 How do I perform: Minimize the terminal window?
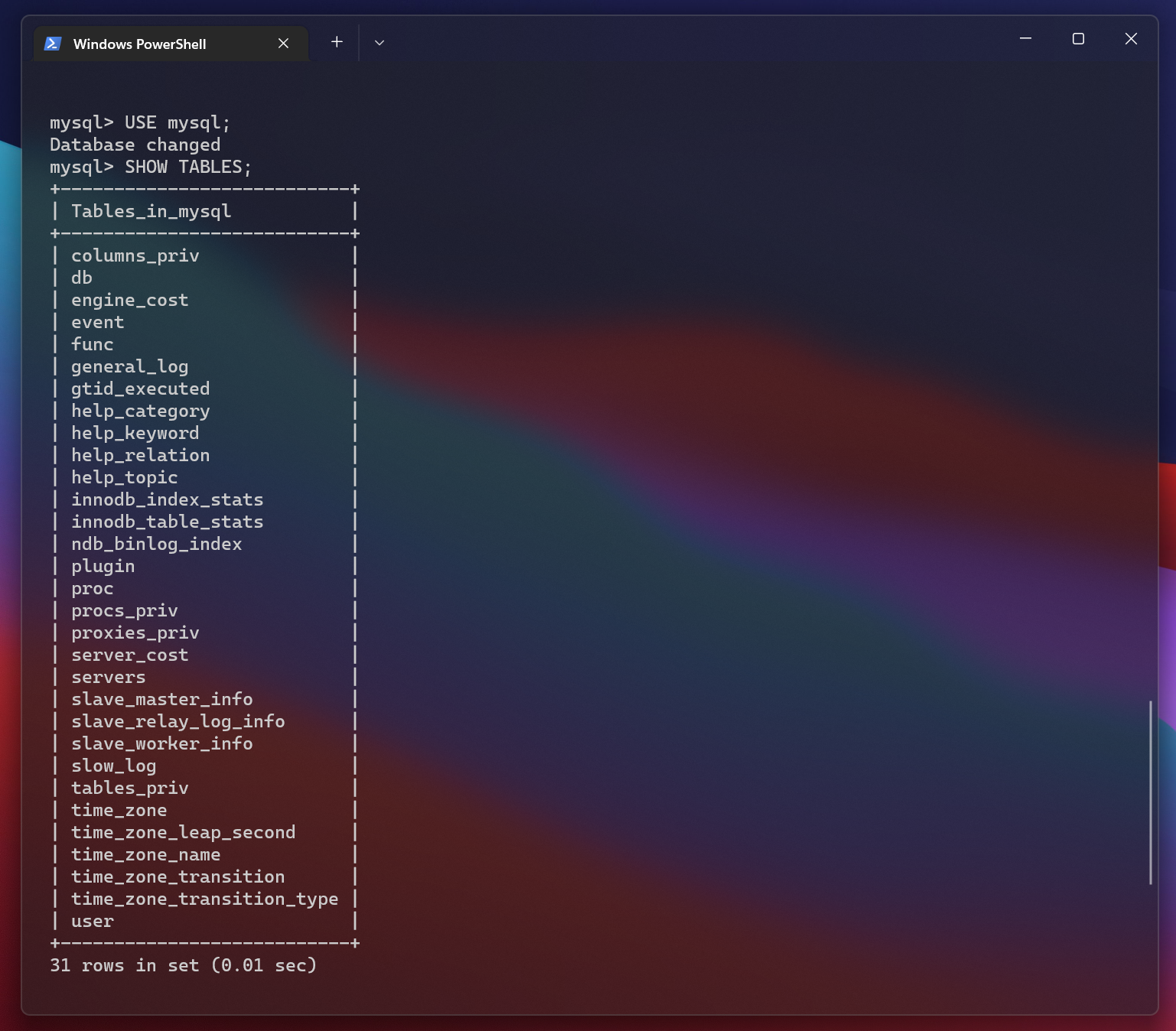click(1025, 39)
